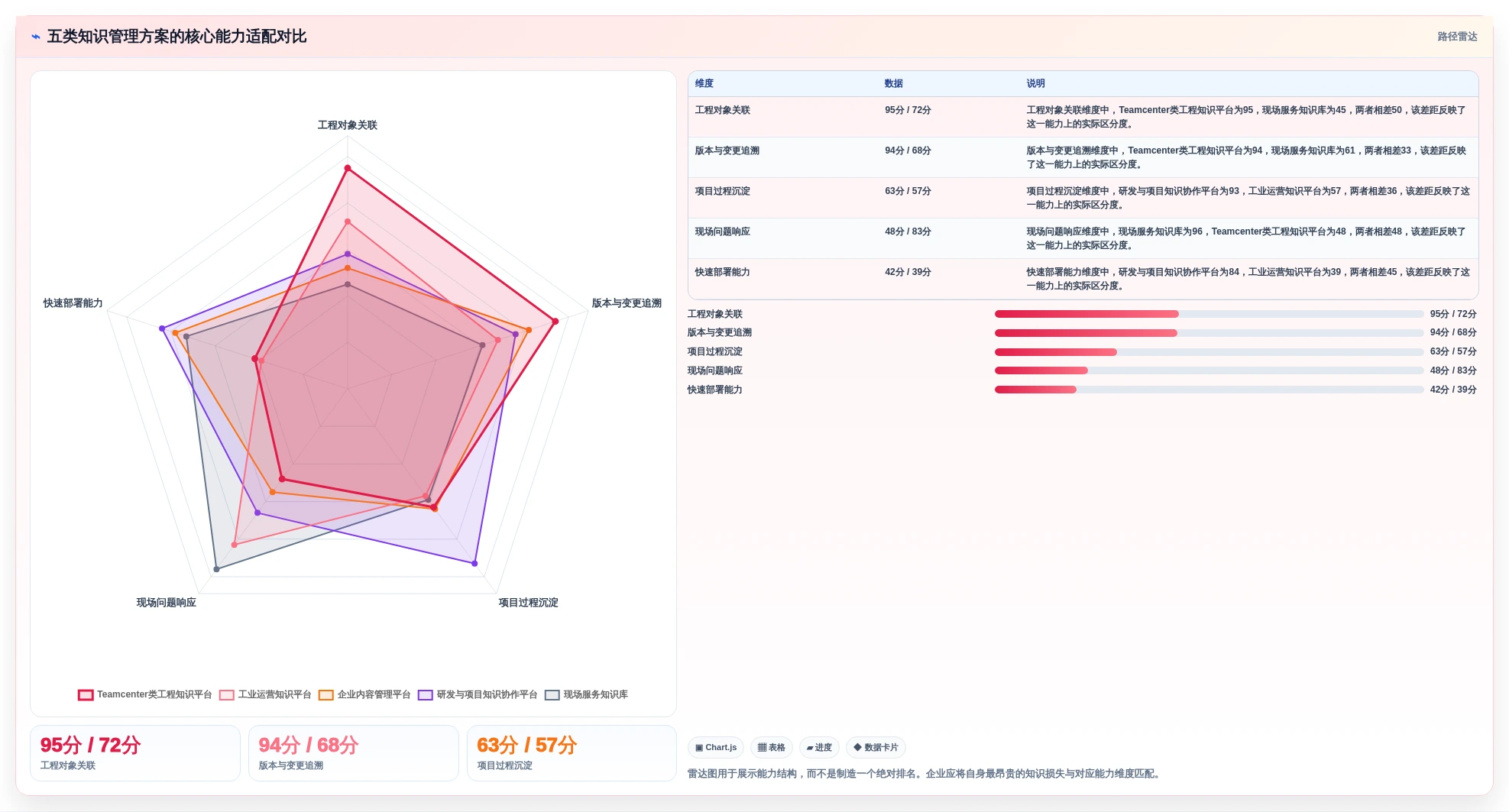
Task: Click the 项目过程沉淀 progress bar
Action: coord(1209,352)
